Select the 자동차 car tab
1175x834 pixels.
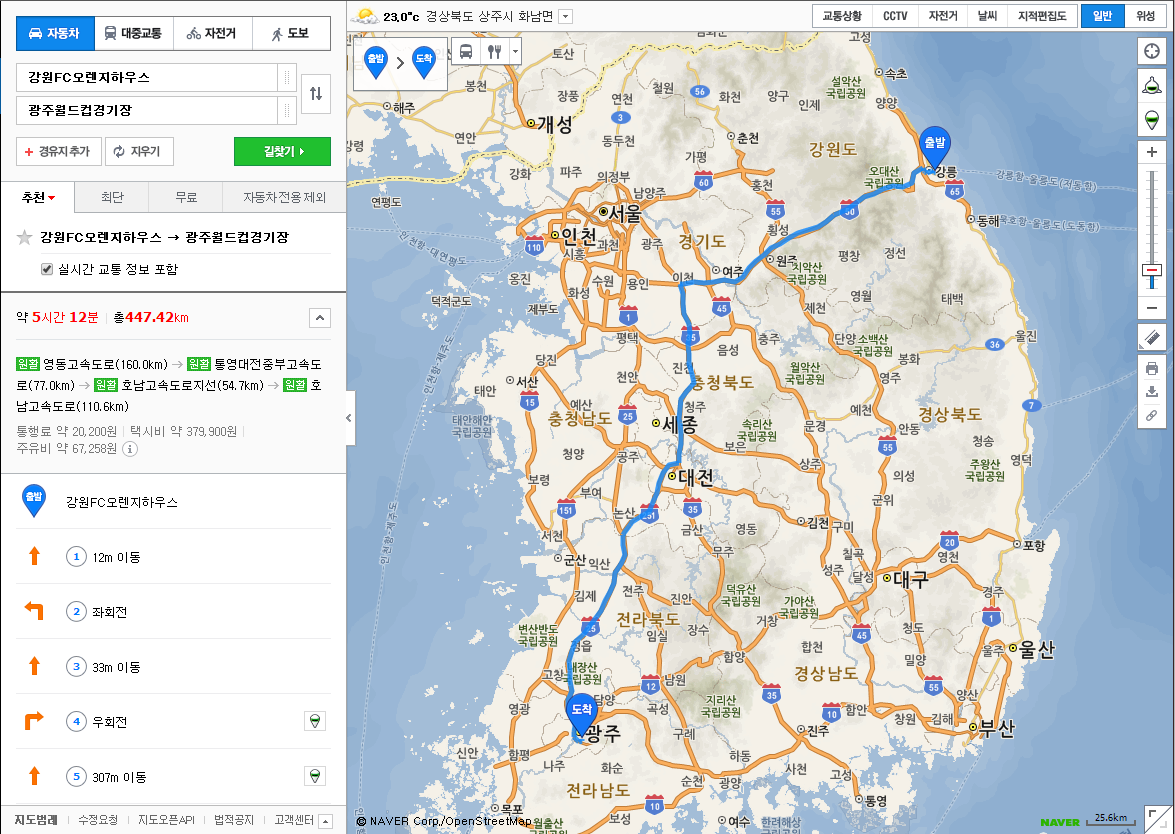click(55, 33)
